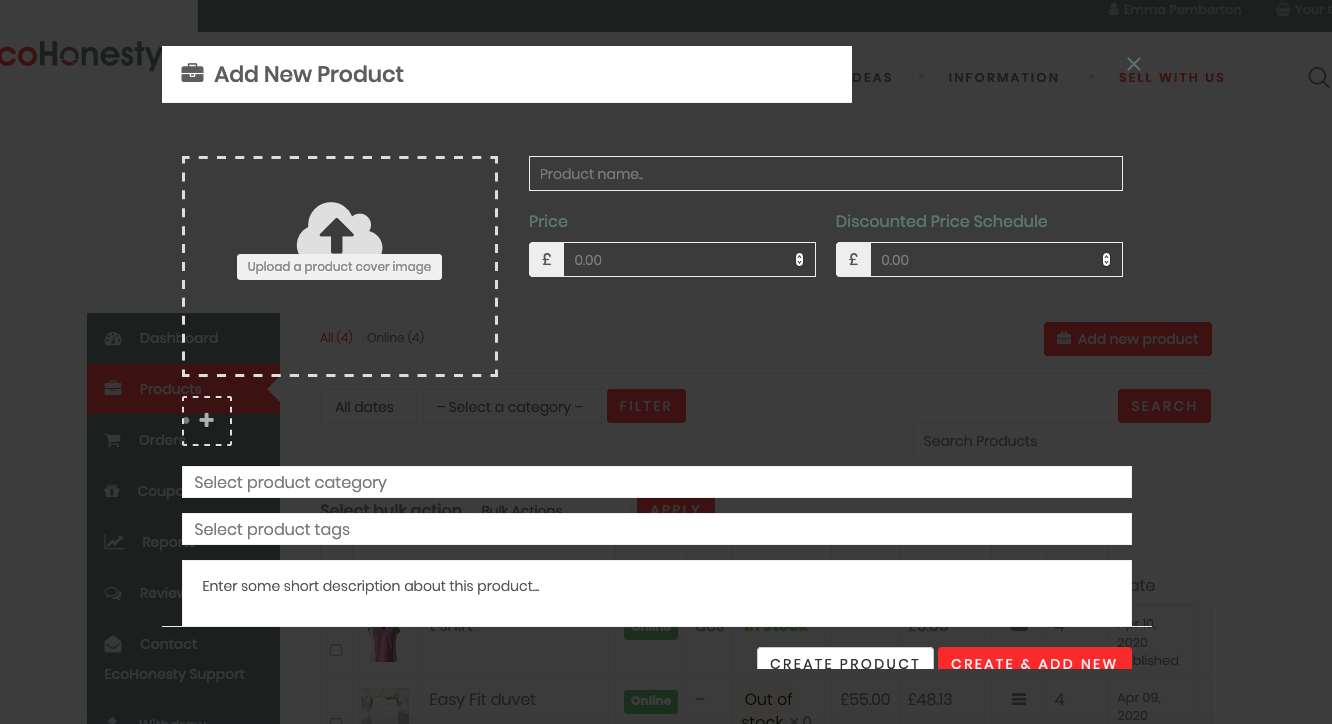Click the short description text area

(657, 593)
